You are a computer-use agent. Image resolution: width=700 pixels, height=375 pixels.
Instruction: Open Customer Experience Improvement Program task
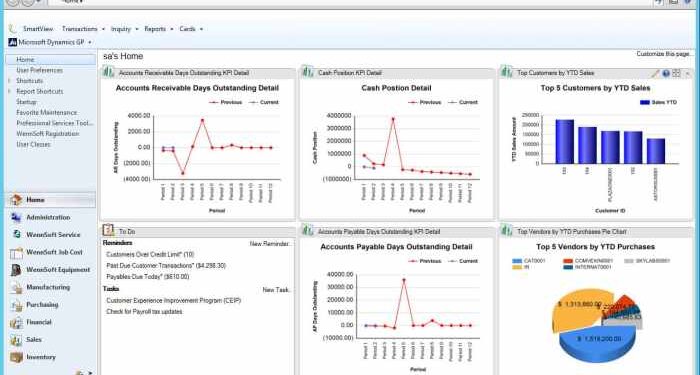point(174,300)
